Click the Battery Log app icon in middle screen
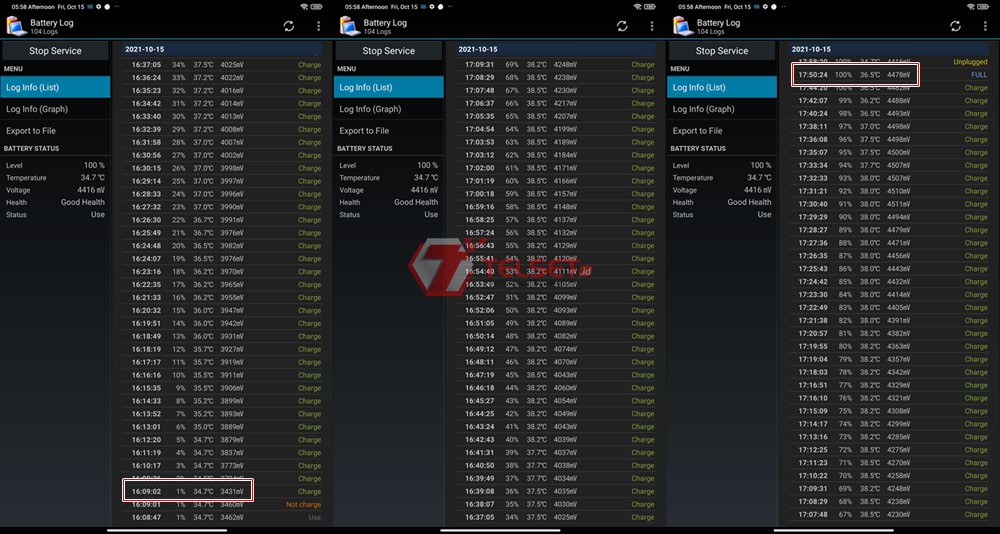The image size is (1000, 534). tap(349, 26)
